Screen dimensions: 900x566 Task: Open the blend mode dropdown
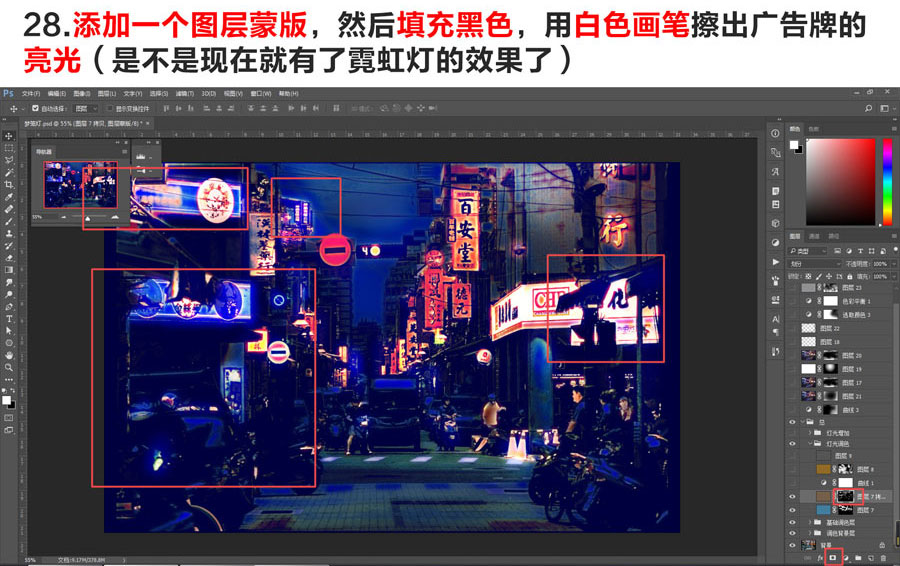point(815,264)
